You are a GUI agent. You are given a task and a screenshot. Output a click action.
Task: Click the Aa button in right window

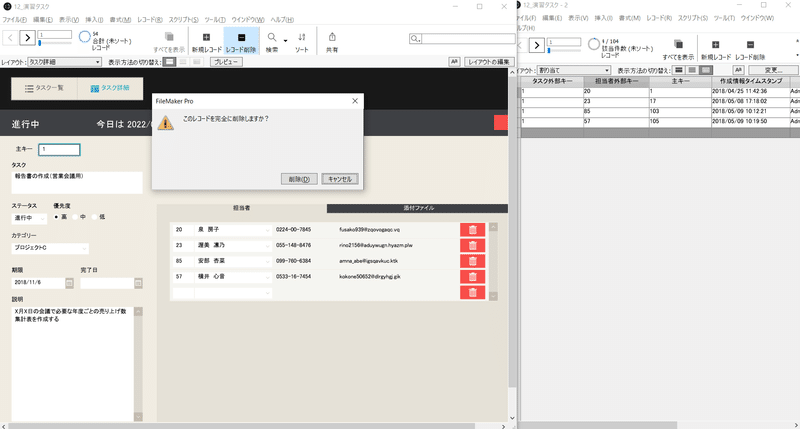738,70
